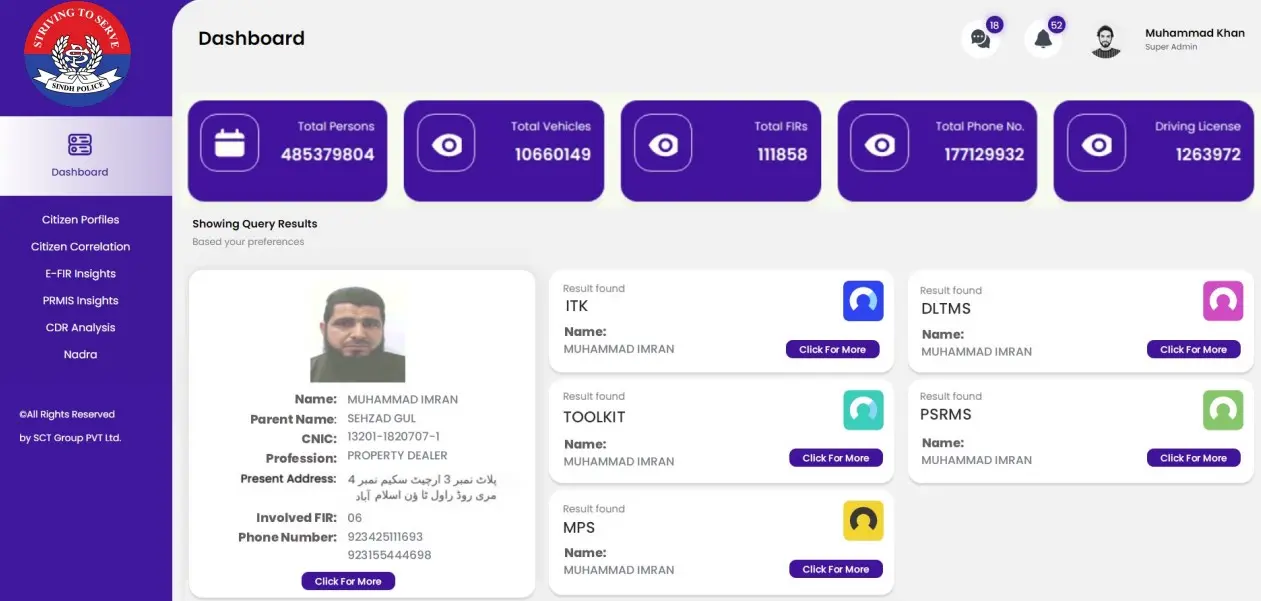Click the pink DLTMS result icon
Screen dimensions: 1261x601
1222,301
